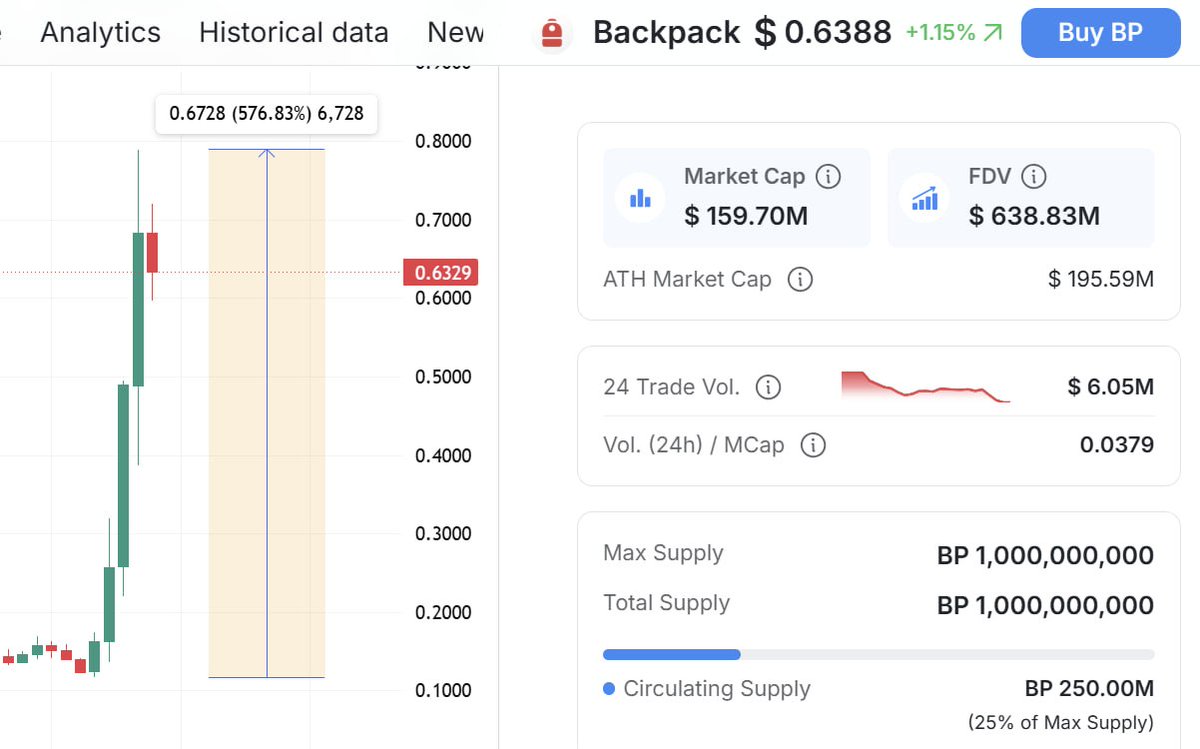Open the Historical data tab

coord(293,32)
